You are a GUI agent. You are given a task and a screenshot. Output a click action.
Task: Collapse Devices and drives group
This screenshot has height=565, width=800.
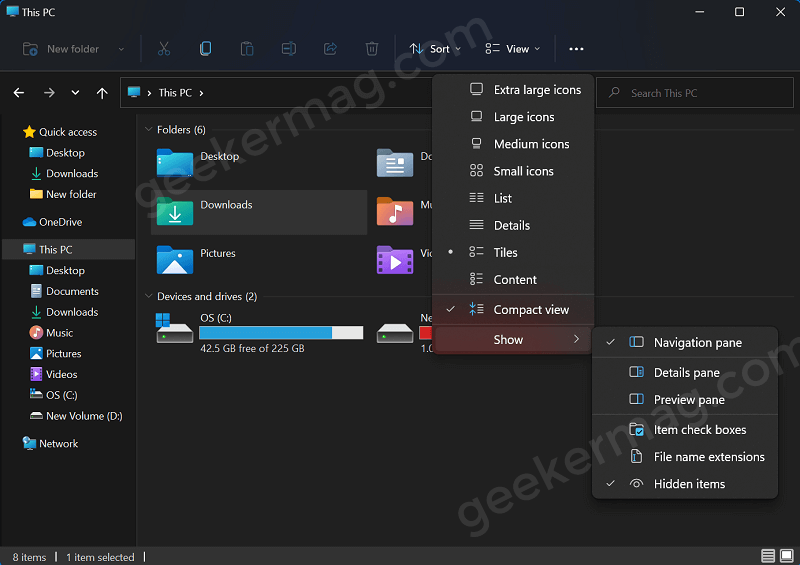click(x=148, y=297)
